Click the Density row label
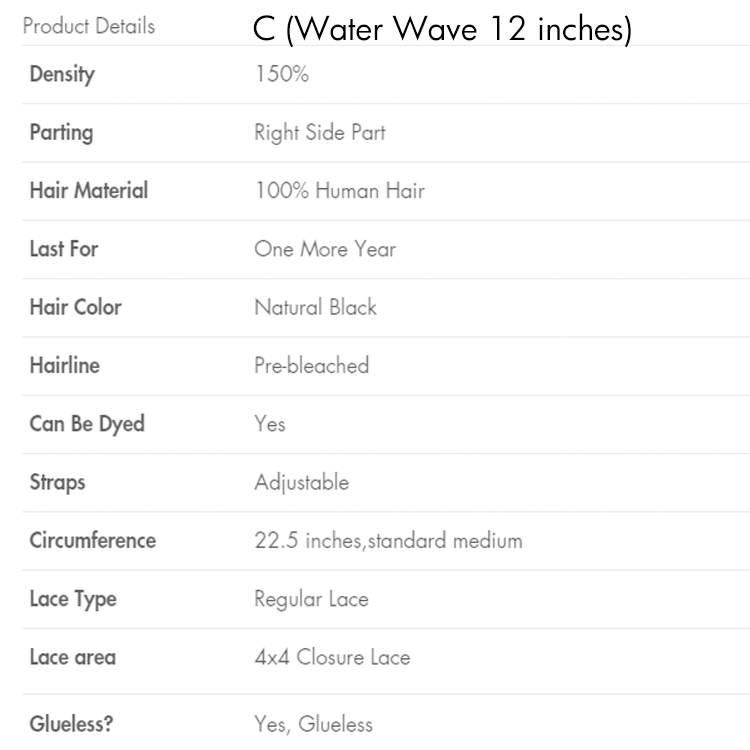Screen dimensions: 750x750 click(62, 75)
